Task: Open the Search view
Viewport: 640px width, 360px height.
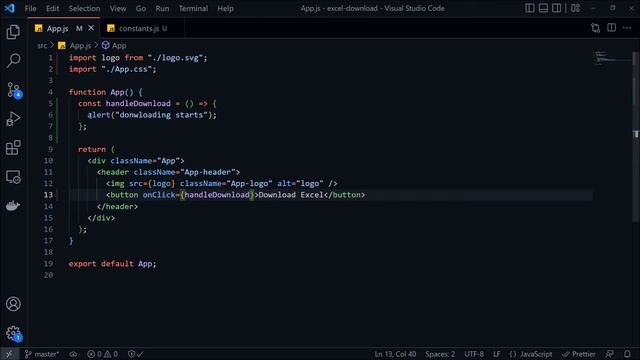Action: [x=13, y=60]
